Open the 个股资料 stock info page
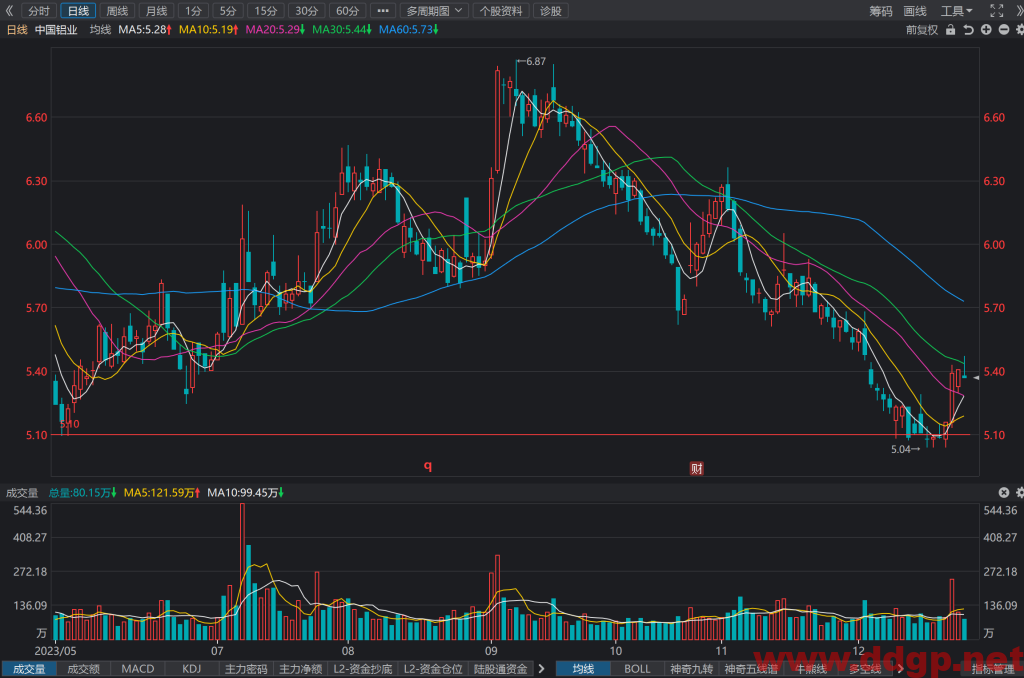 [501, 10]
